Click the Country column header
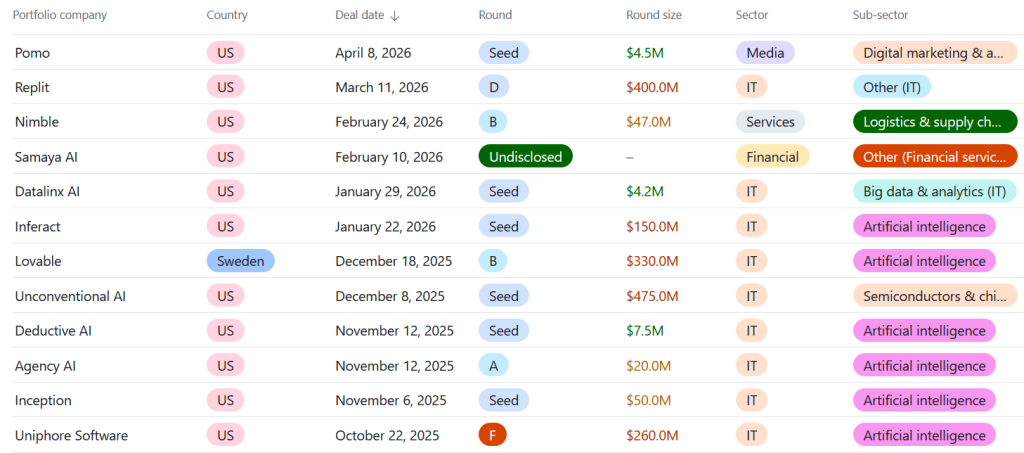 [x=227, y=15]
